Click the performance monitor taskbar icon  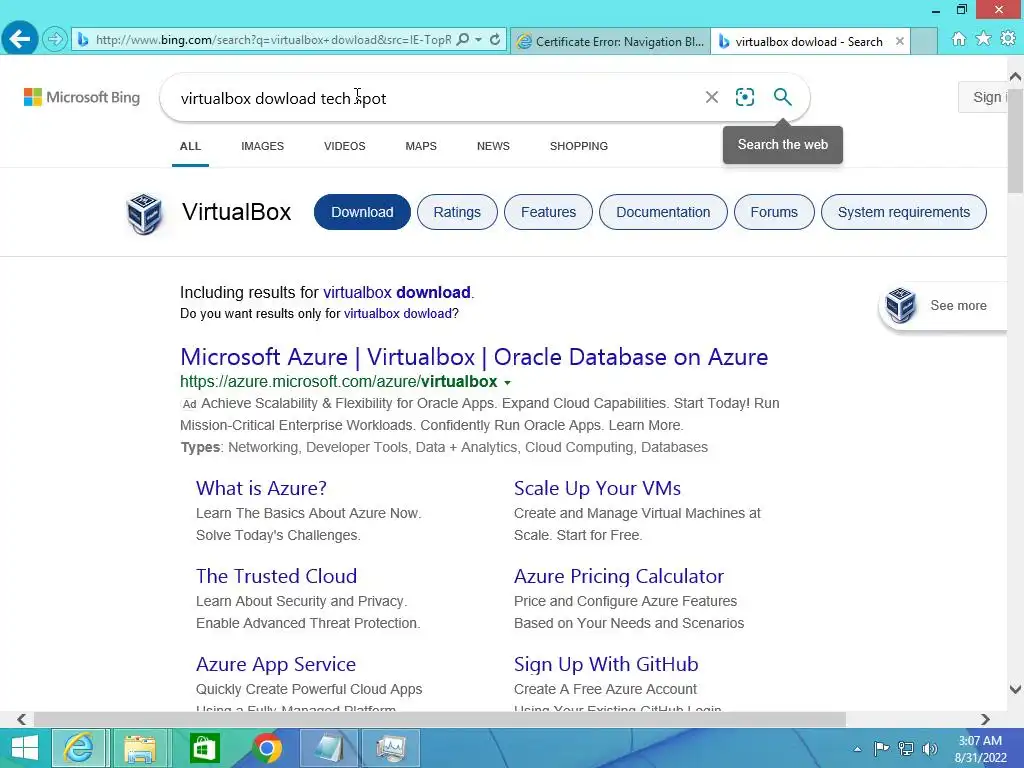click(391, 748)
